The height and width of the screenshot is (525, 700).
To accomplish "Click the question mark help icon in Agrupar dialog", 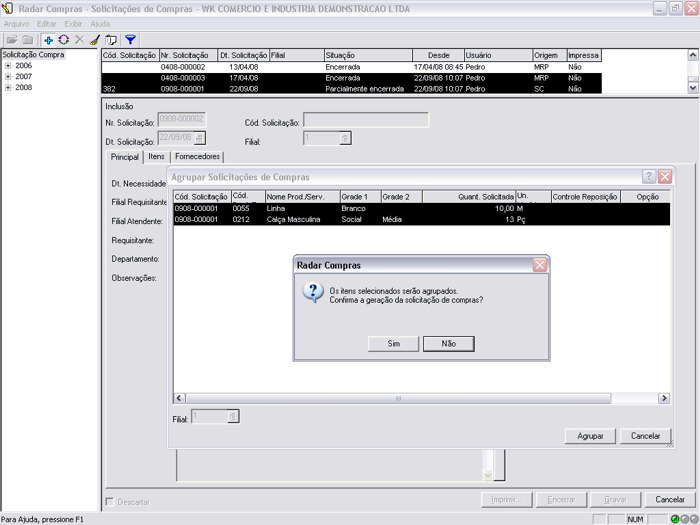I will 649,176.
